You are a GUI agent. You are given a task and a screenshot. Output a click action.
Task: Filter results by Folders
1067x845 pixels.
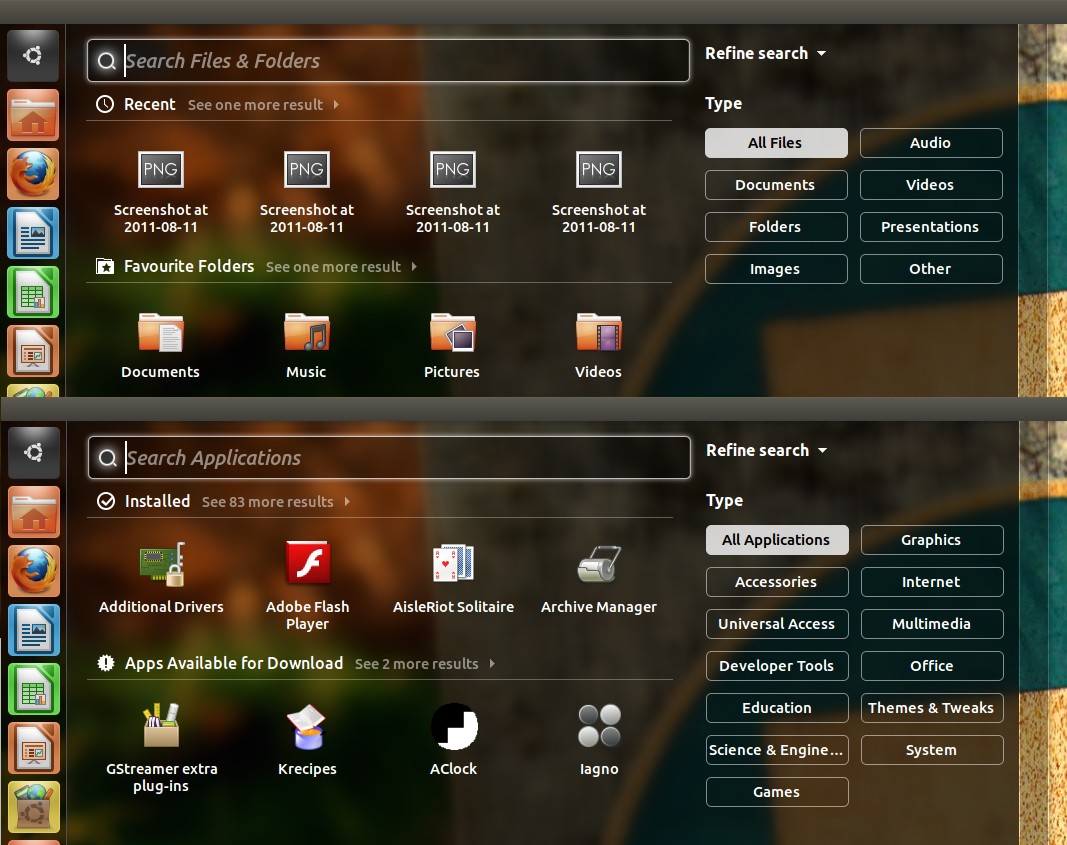click(x=776, y=227)
